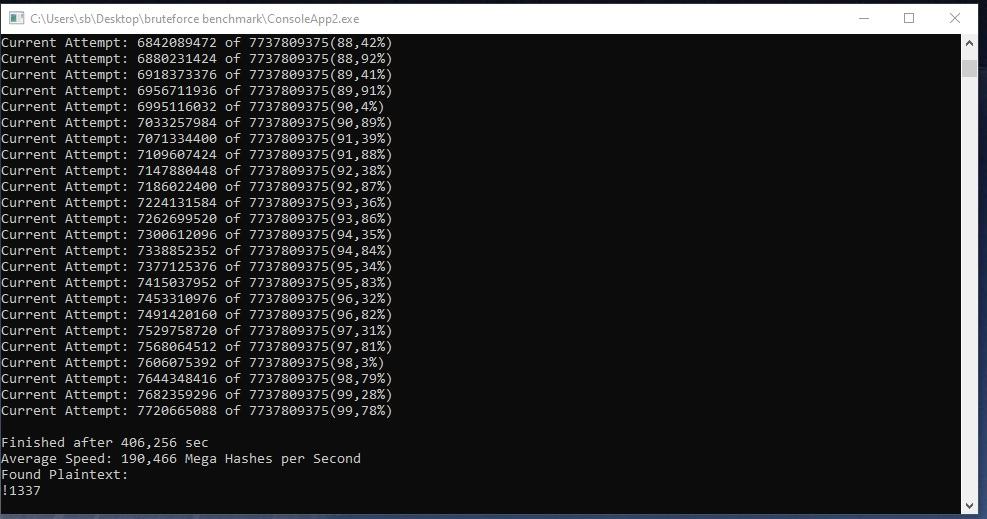Click the empty scrollbar track below the thumb
This screenshot has height=519, width=987.
click(x=969, y=286)
